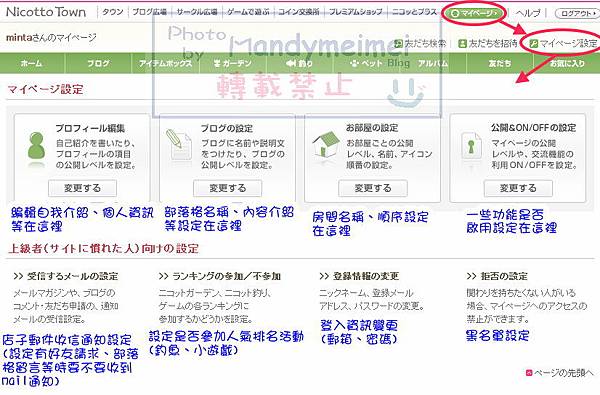This screenshot has width=600, height=395.
Task: Click 変更する under 公開&ON/OFFの設定
Action: pos(518,188)
